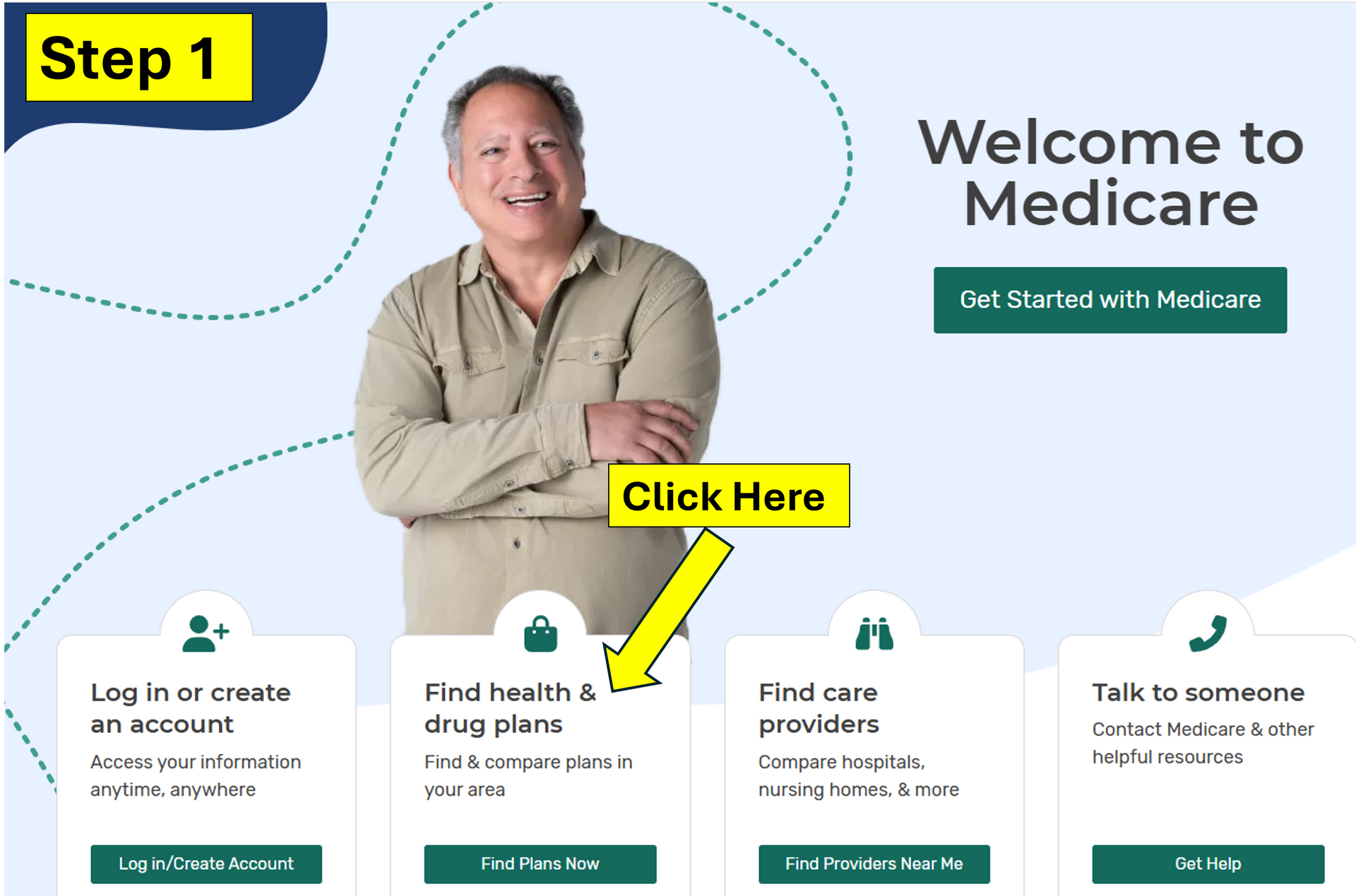
Task: Click the Welcome to Medicare headline
Action: (x=1111, y=173)
